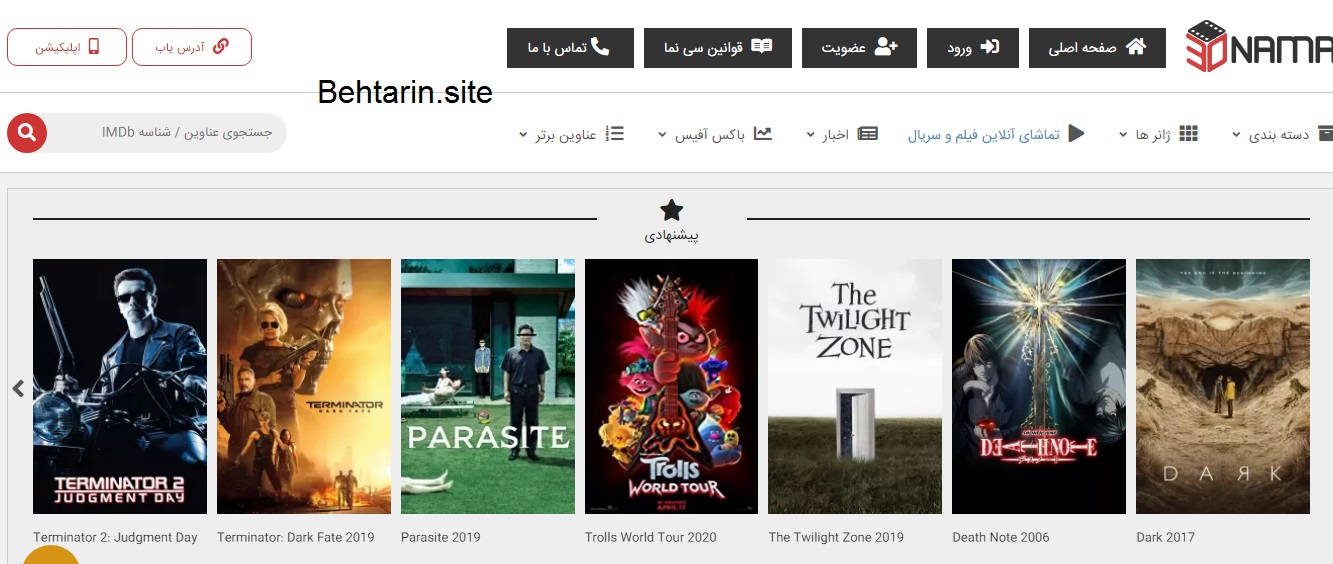This screenshot has width=1333, height=564.
Task: Click the اپلیکیشن outlined button
Action: coord(67,47)
